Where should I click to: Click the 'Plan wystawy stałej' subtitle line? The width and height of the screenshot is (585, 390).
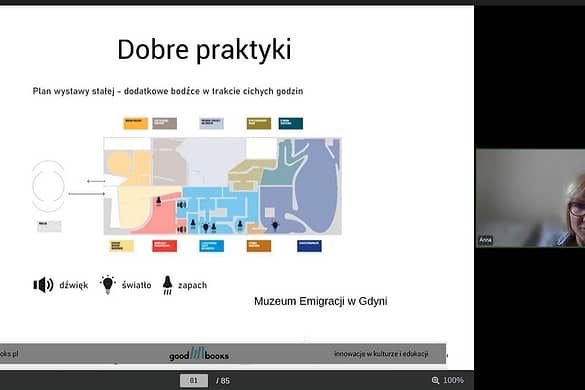point(168,91)
